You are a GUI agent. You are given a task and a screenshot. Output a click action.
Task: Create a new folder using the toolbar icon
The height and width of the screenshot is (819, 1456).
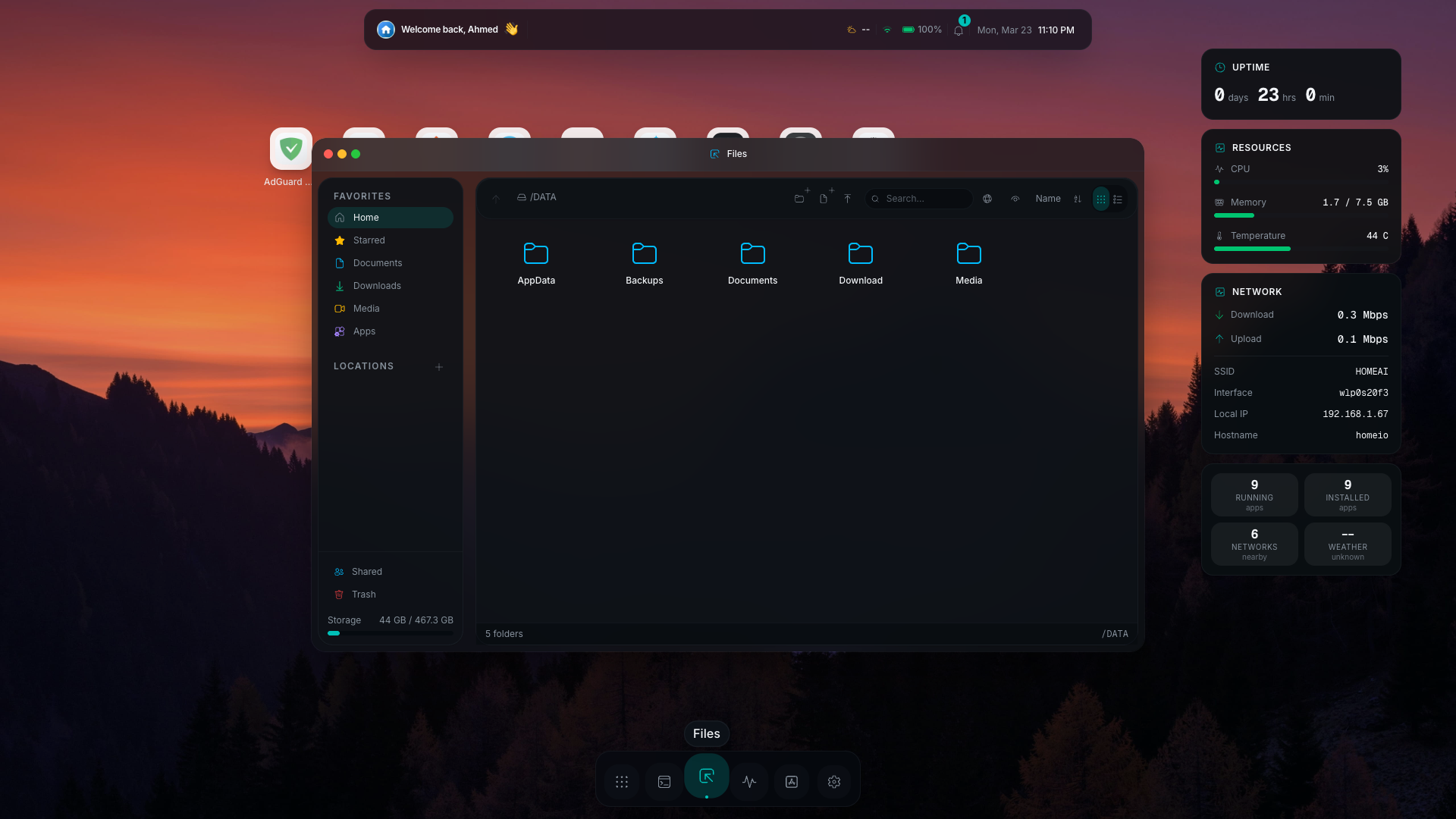tap(800, 199)
